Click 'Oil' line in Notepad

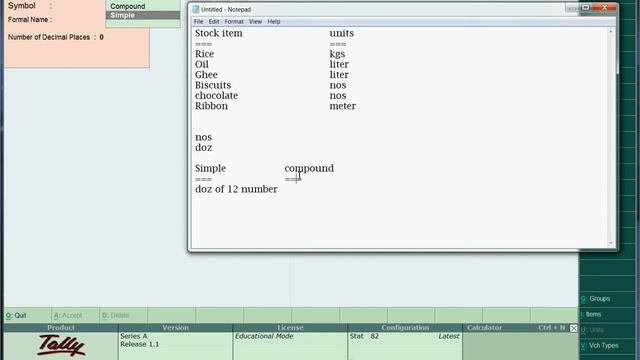(202, 64)
